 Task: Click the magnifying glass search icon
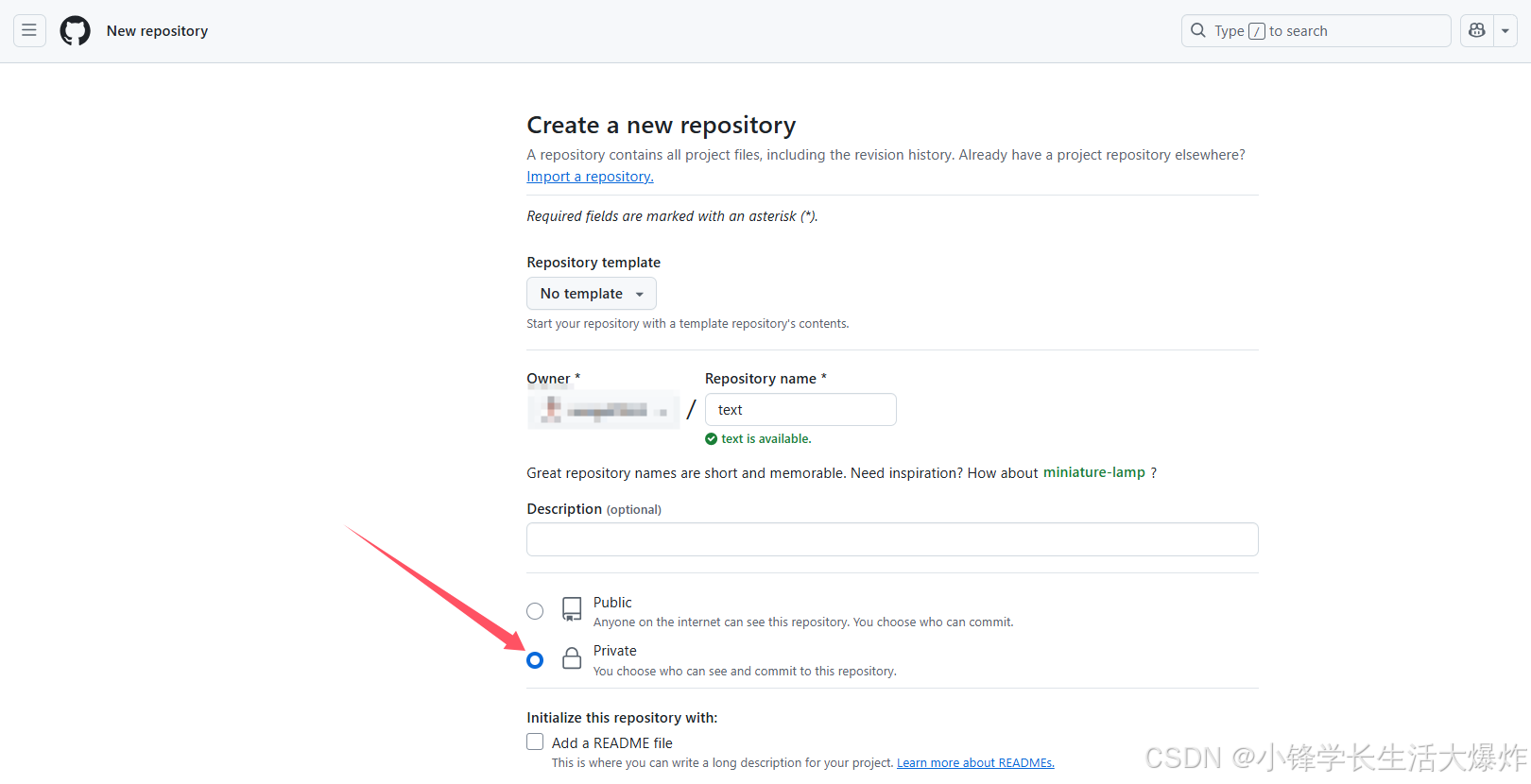(1198, 30)
